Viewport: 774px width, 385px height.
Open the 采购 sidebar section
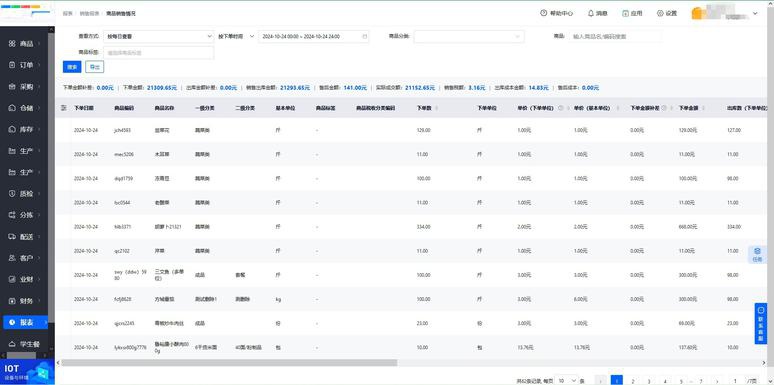tap(24, 86)
